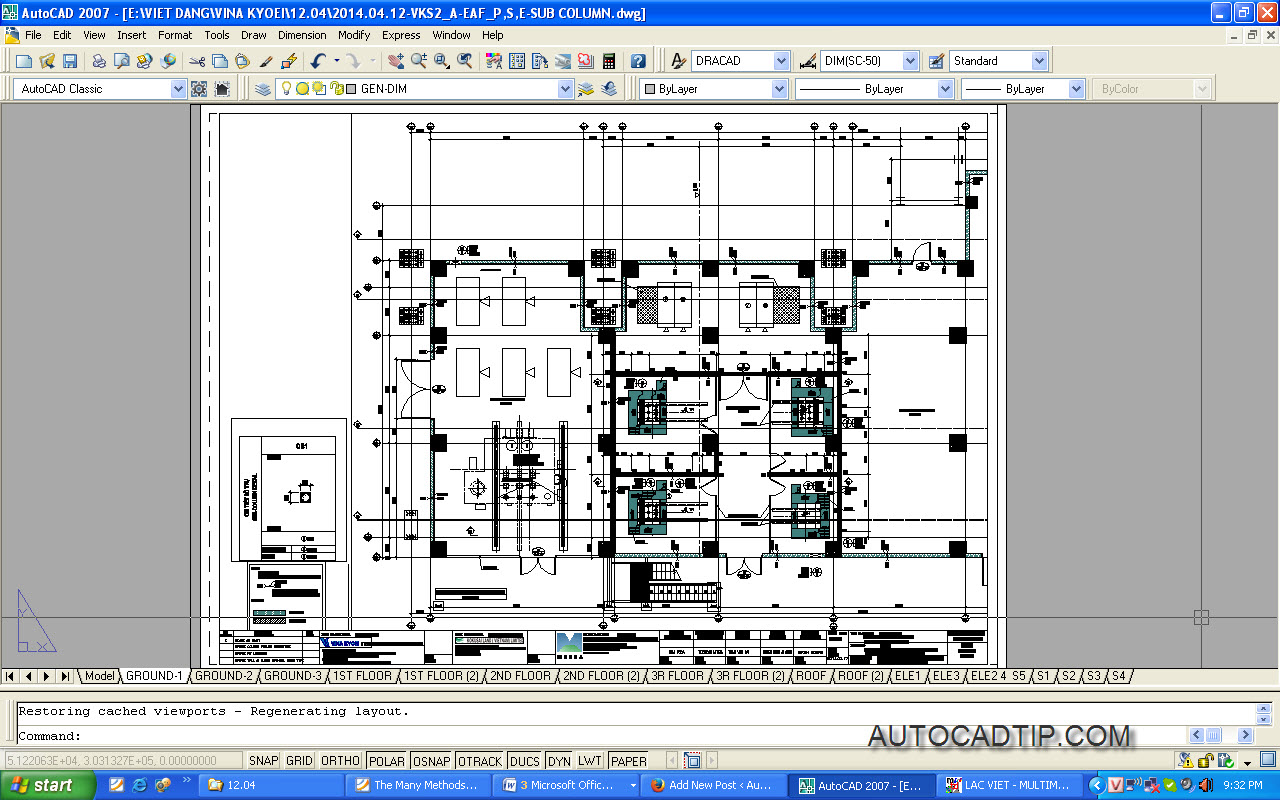Open the 12.04 folder taskbar button
Viewport: 1280px width, 800px height.
(x=270, y=785)
